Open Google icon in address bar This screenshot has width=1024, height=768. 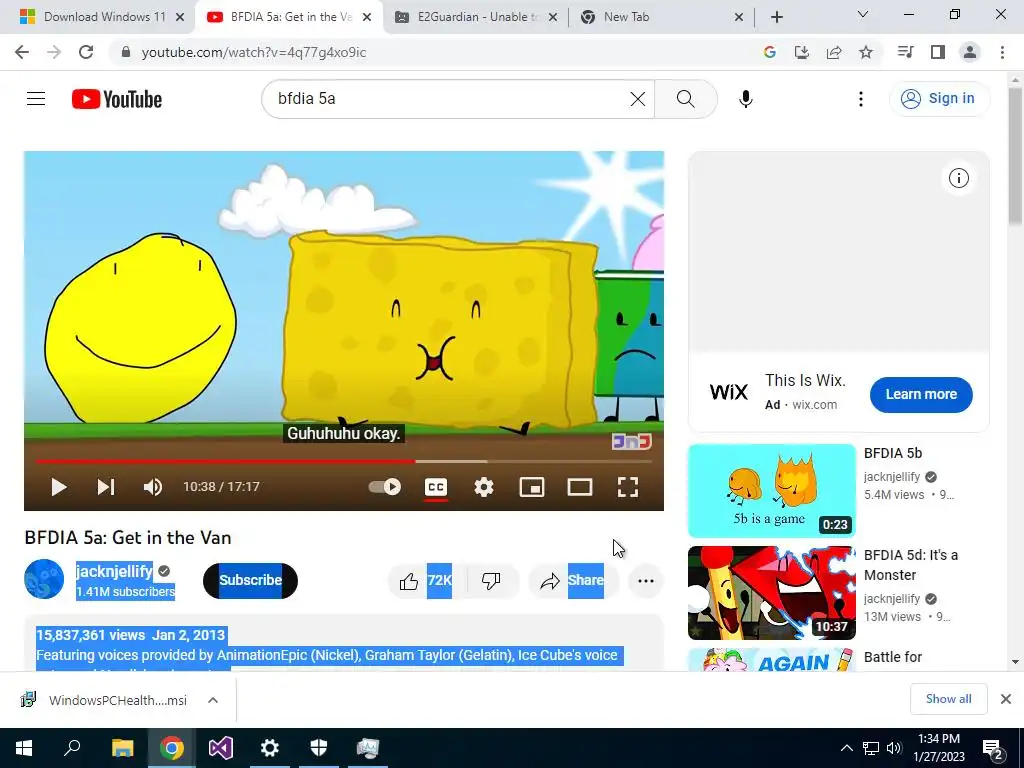pyautogui.click(x=770, y=52)
